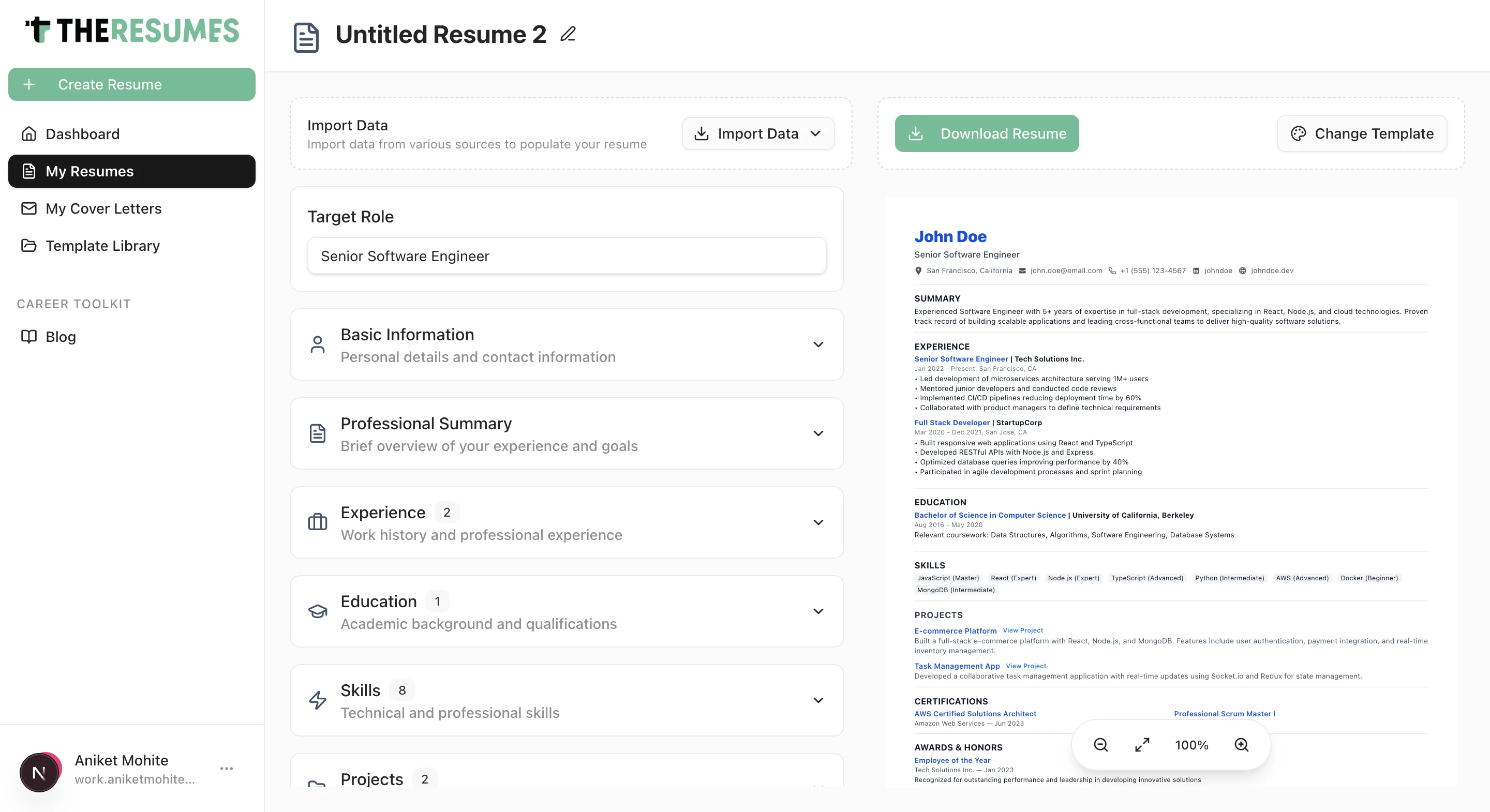Expand the resume preview to full screen

(1142, 745)
